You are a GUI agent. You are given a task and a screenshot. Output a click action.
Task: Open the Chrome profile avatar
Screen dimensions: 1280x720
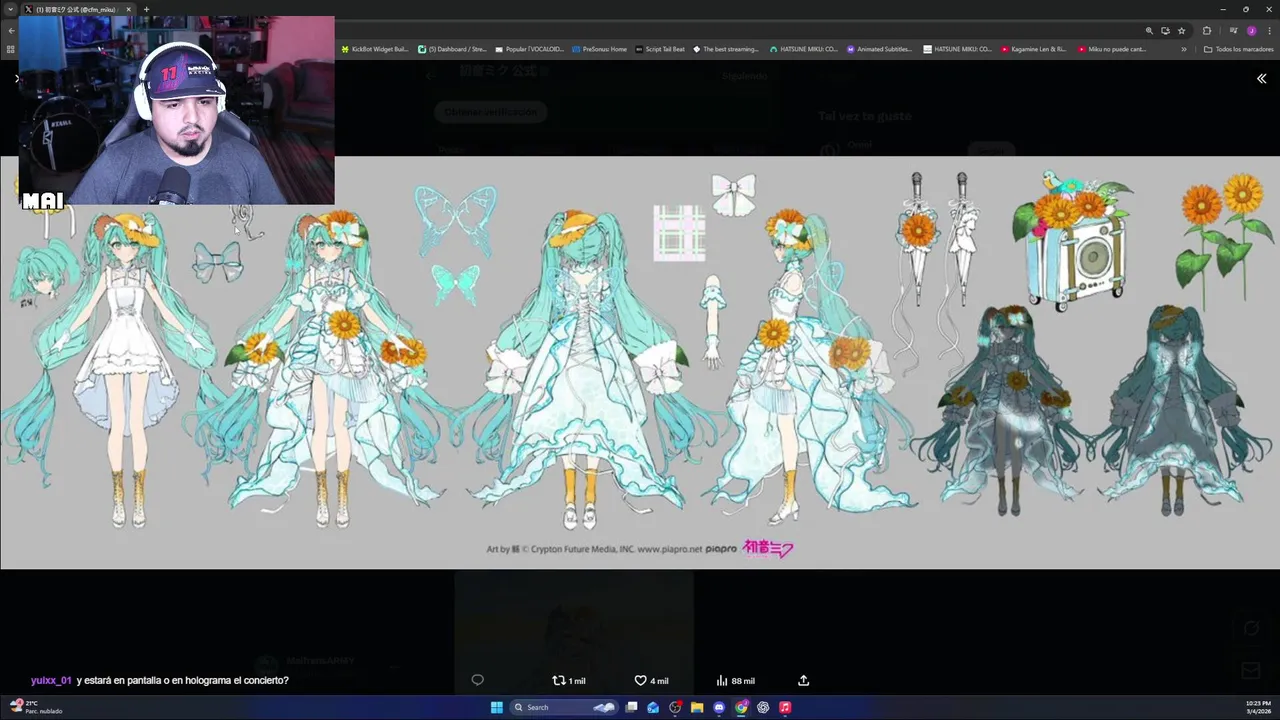tap(1252, 31)
